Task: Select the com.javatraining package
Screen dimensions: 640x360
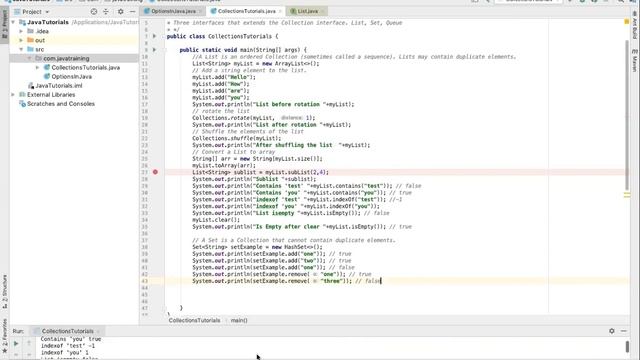Action: click(x=66, y=58)
